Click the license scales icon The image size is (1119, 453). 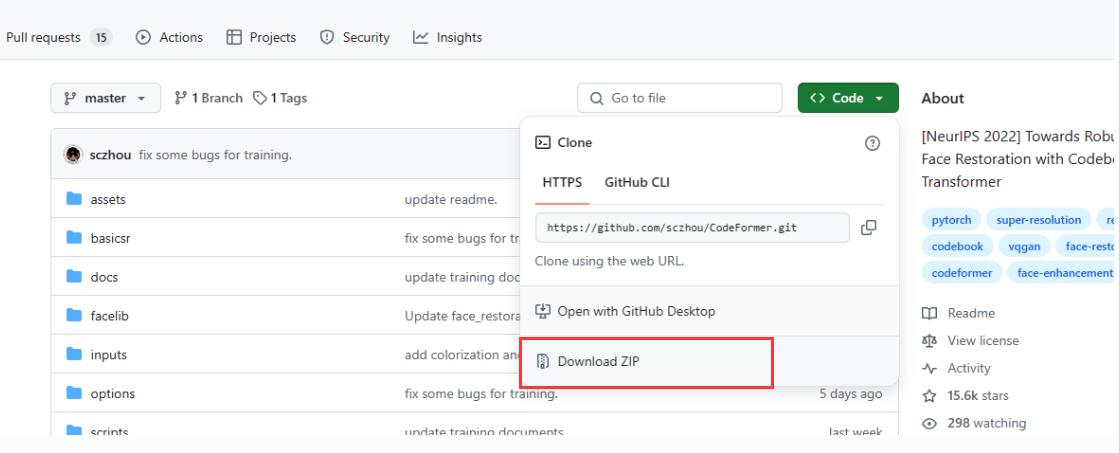(x=929, y=341)
